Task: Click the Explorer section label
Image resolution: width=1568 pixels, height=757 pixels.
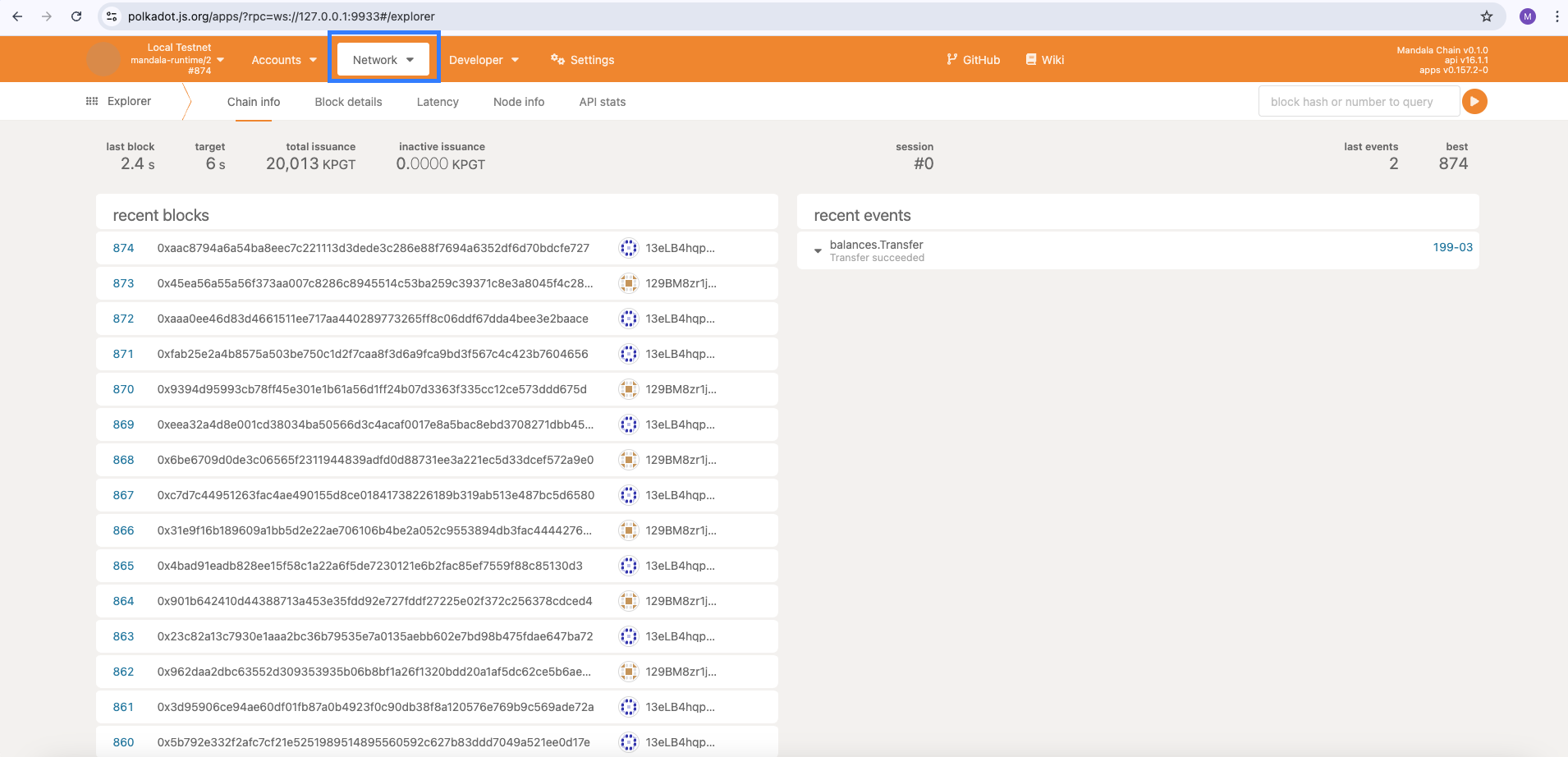Action: click(129, 101)
